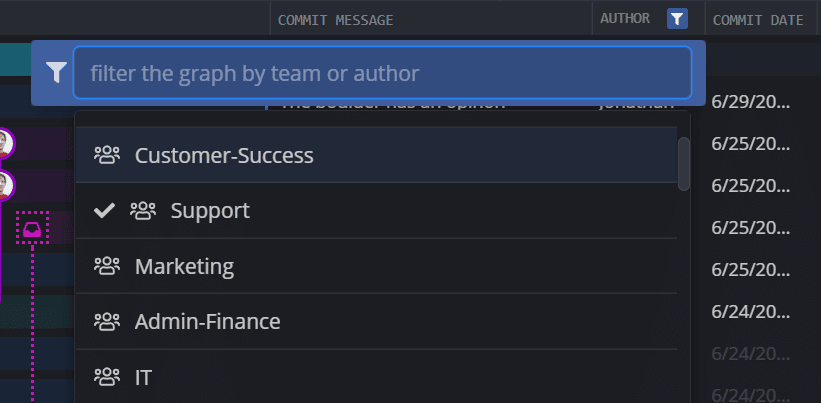Click the Customer-Success team group icon

coord(107,155)
